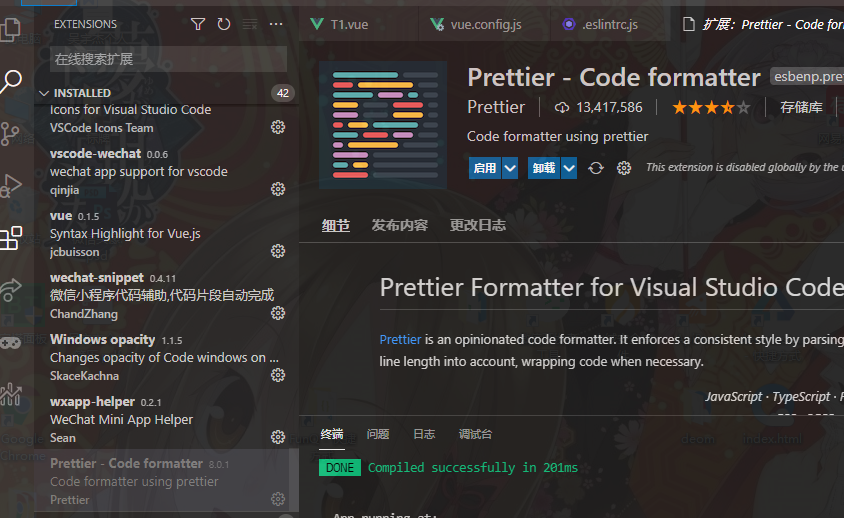The image size is (844, 518).
Task: Open the Search view in activity bar
Action: tap(11, 82)
